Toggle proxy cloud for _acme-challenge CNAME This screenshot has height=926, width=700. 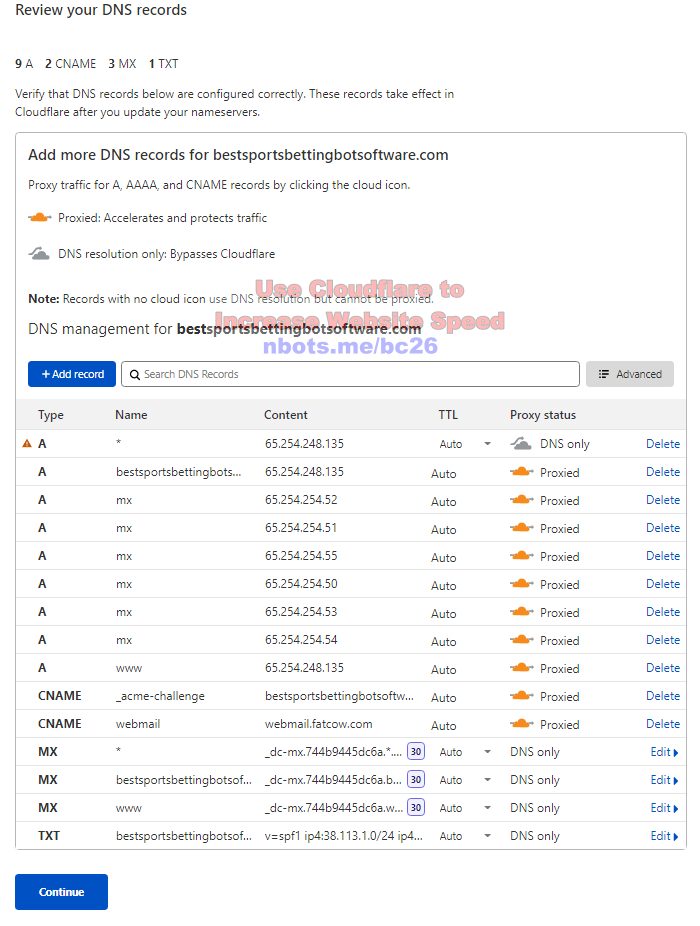point(521,696)
